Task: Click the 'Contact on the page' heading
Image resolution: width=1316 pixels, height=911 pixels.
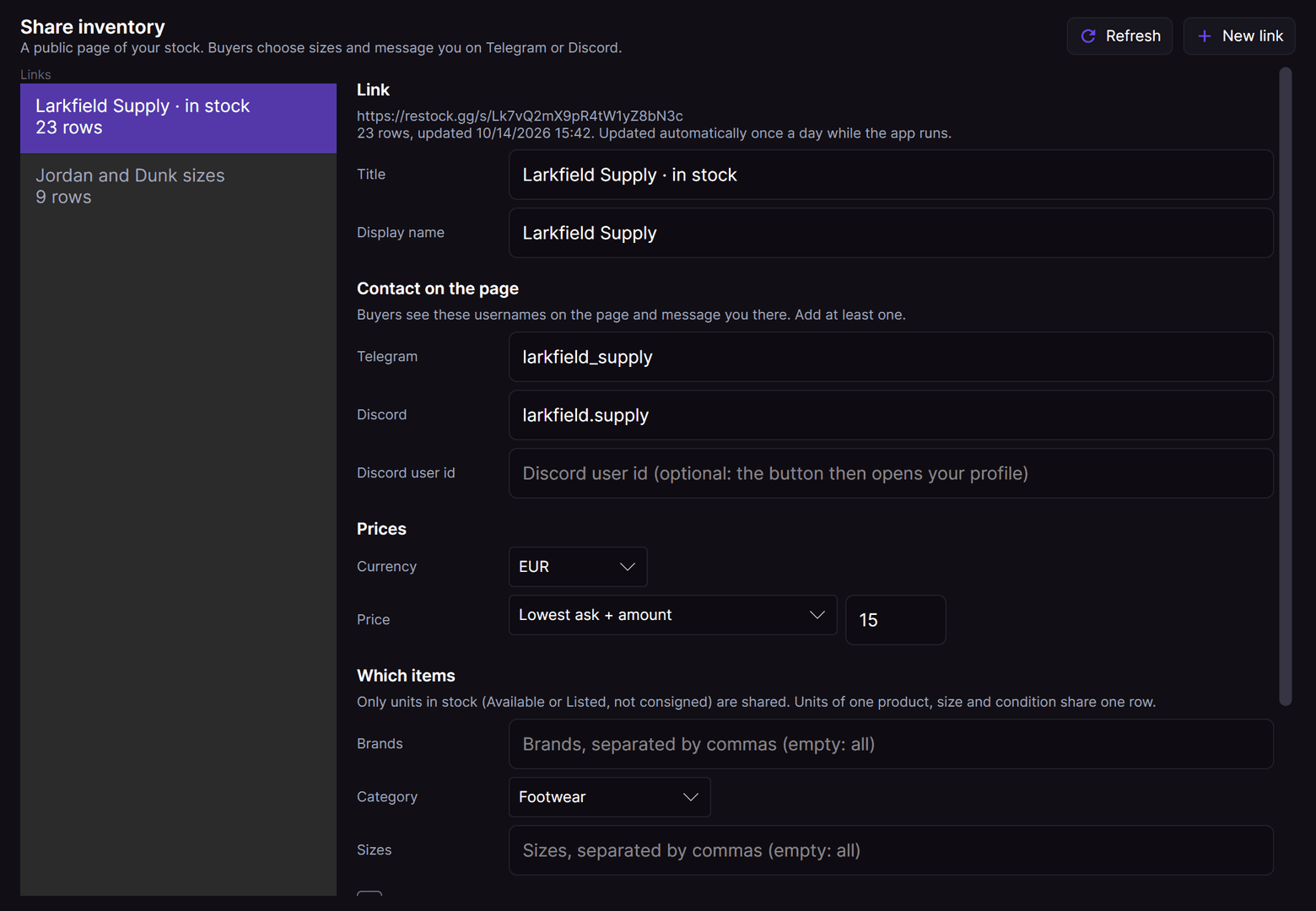Action: click(x=438, y=288)
